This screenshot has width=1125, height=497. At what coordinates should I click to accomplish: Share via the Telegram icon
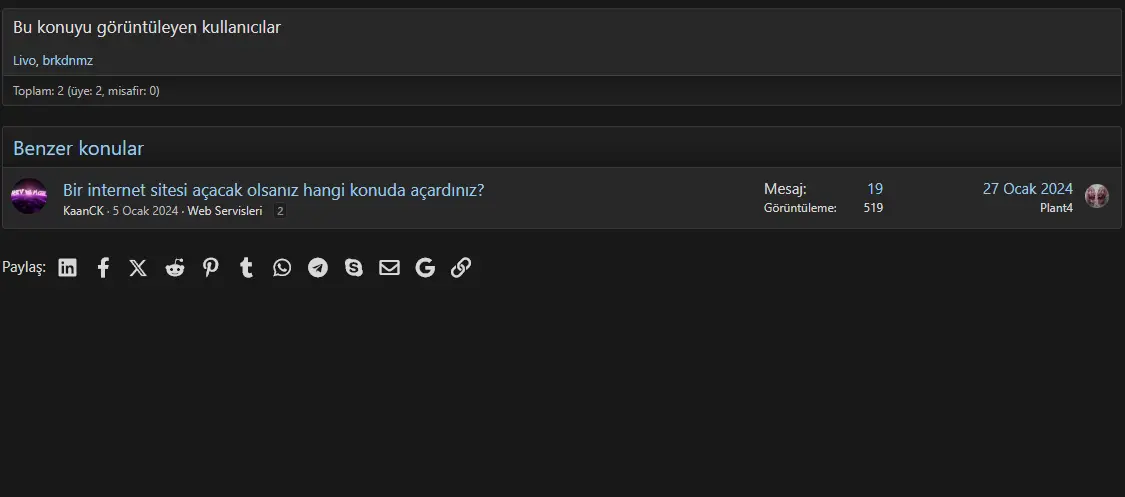[318, 268]
